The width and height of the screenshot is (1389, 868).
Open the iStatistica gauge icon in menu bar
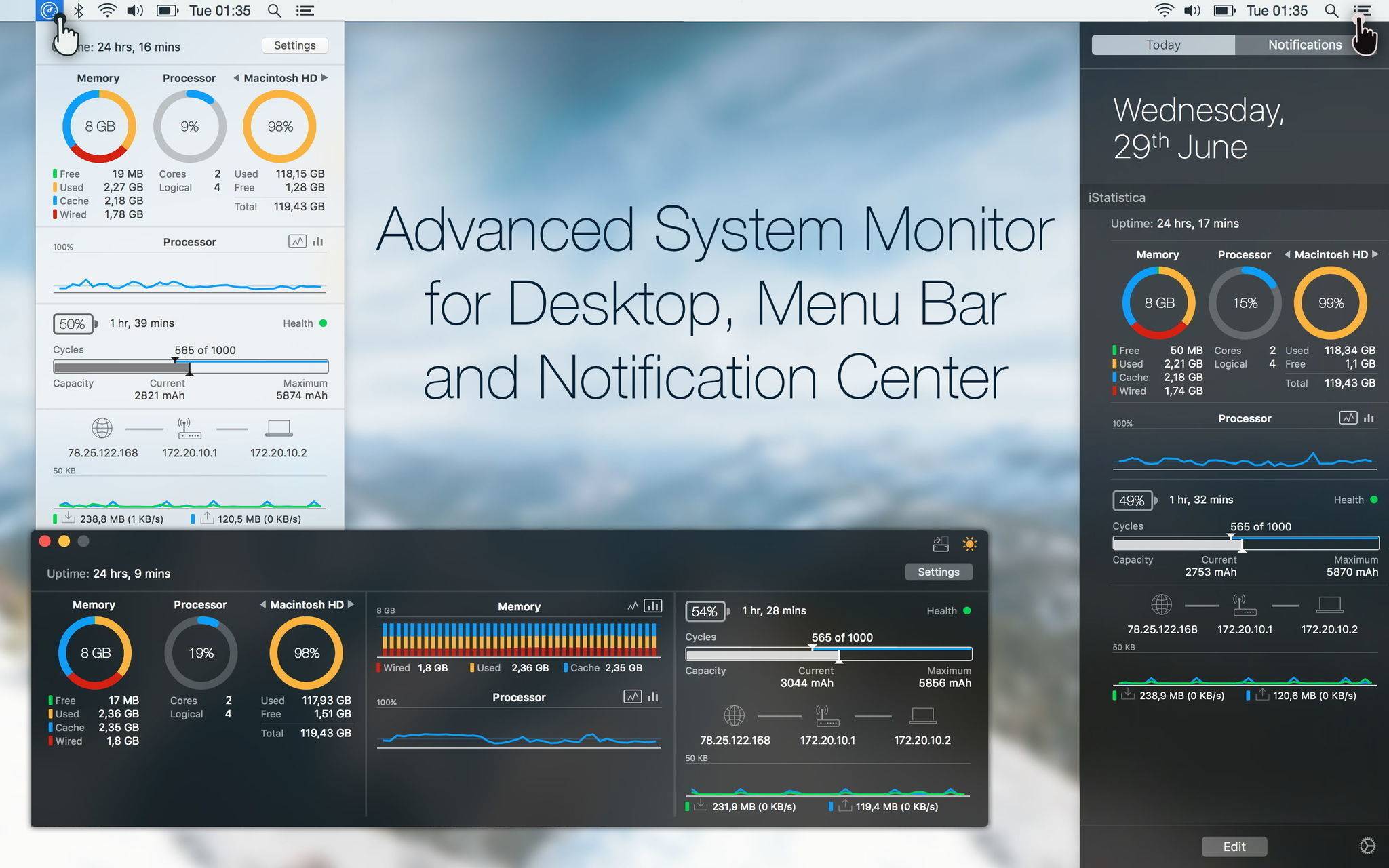coord(50,10)
